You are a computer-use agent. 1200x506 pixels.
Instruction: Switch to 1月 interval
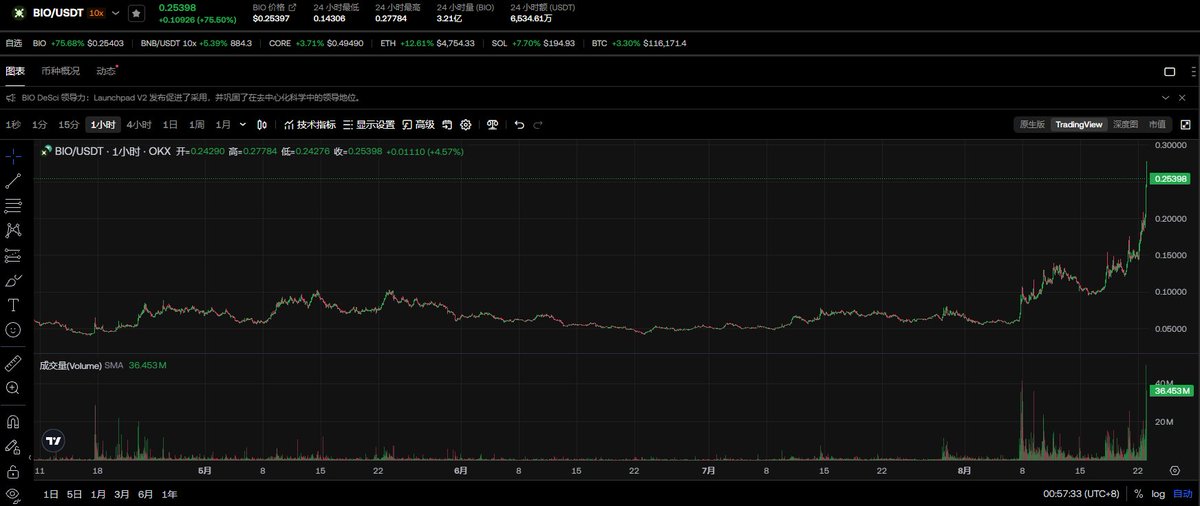pyautogui.click(x=223, y=125)
